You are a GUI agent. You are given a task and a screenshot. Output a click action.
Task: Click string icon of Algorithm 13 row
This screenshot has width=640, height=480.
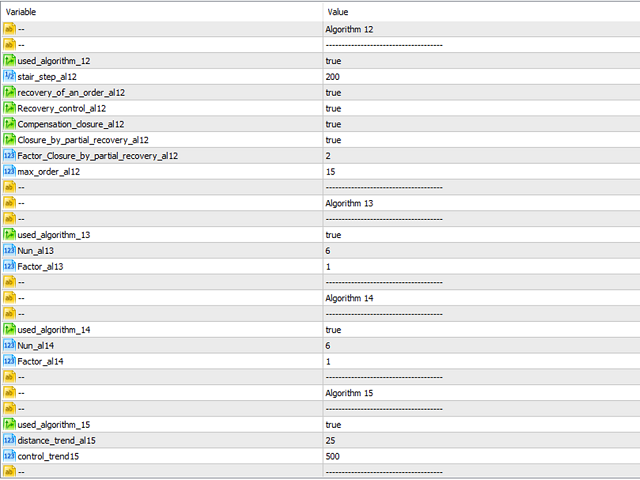point(9,203)
